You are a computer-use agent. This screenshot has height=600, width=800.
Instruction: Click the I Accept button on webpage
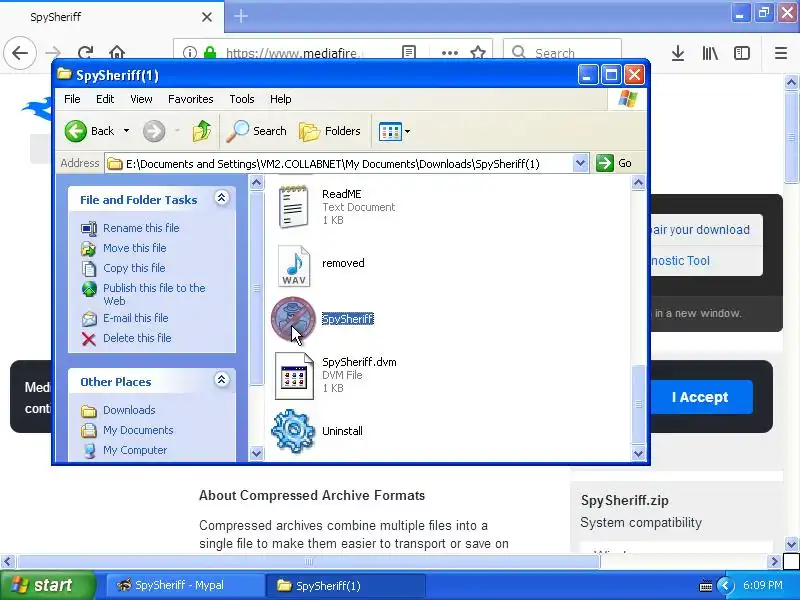tap(700, 397)
